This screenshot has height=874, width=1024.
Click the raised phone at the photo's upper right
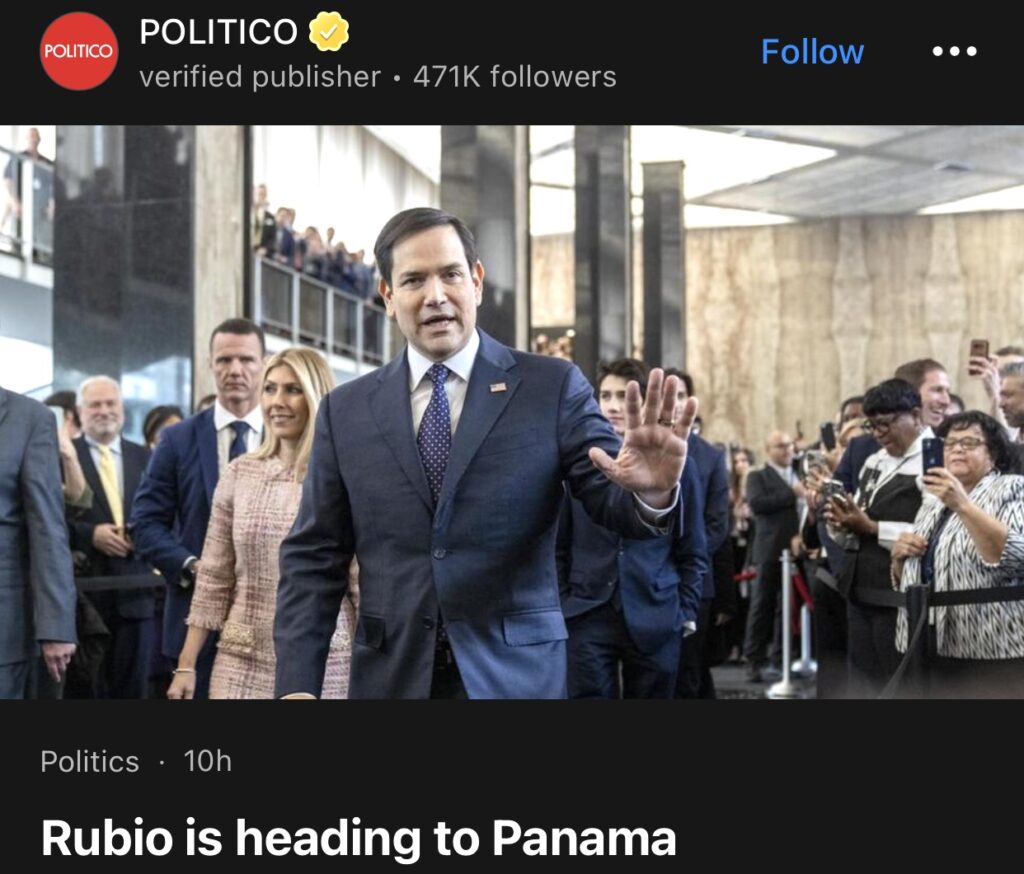point(978,355)
